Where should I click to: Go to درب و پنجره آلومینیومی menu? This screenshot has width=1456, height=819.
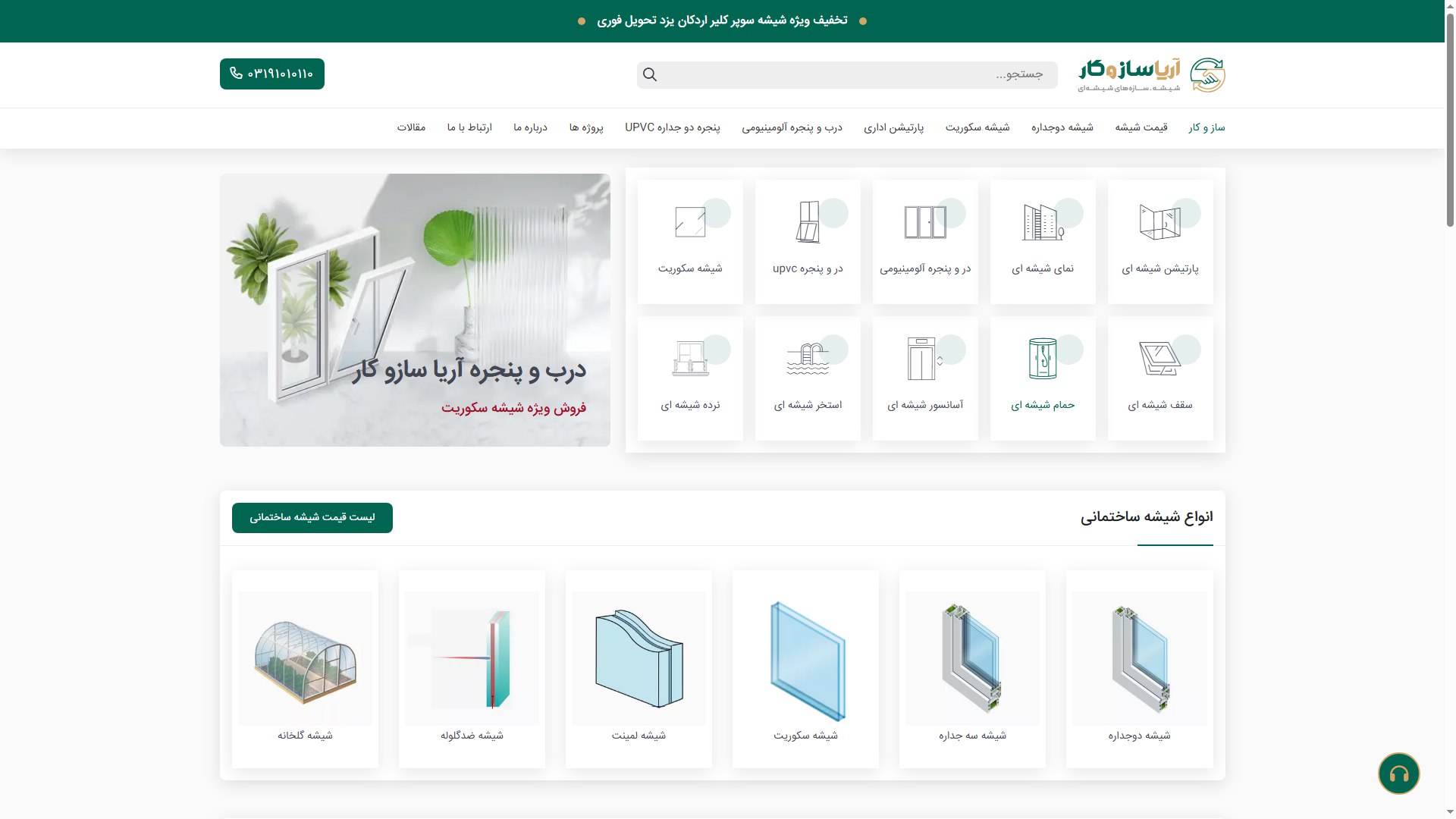point(792,127)
